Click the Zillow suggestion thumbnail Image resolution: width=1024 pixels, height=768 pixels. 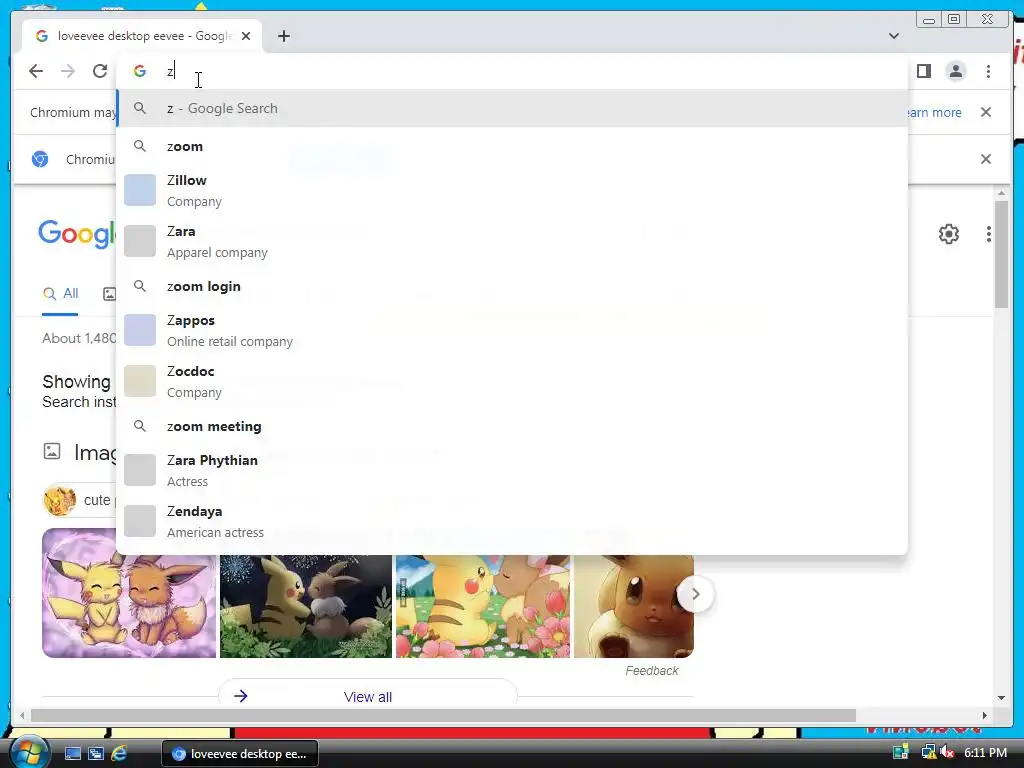[140, 190]
